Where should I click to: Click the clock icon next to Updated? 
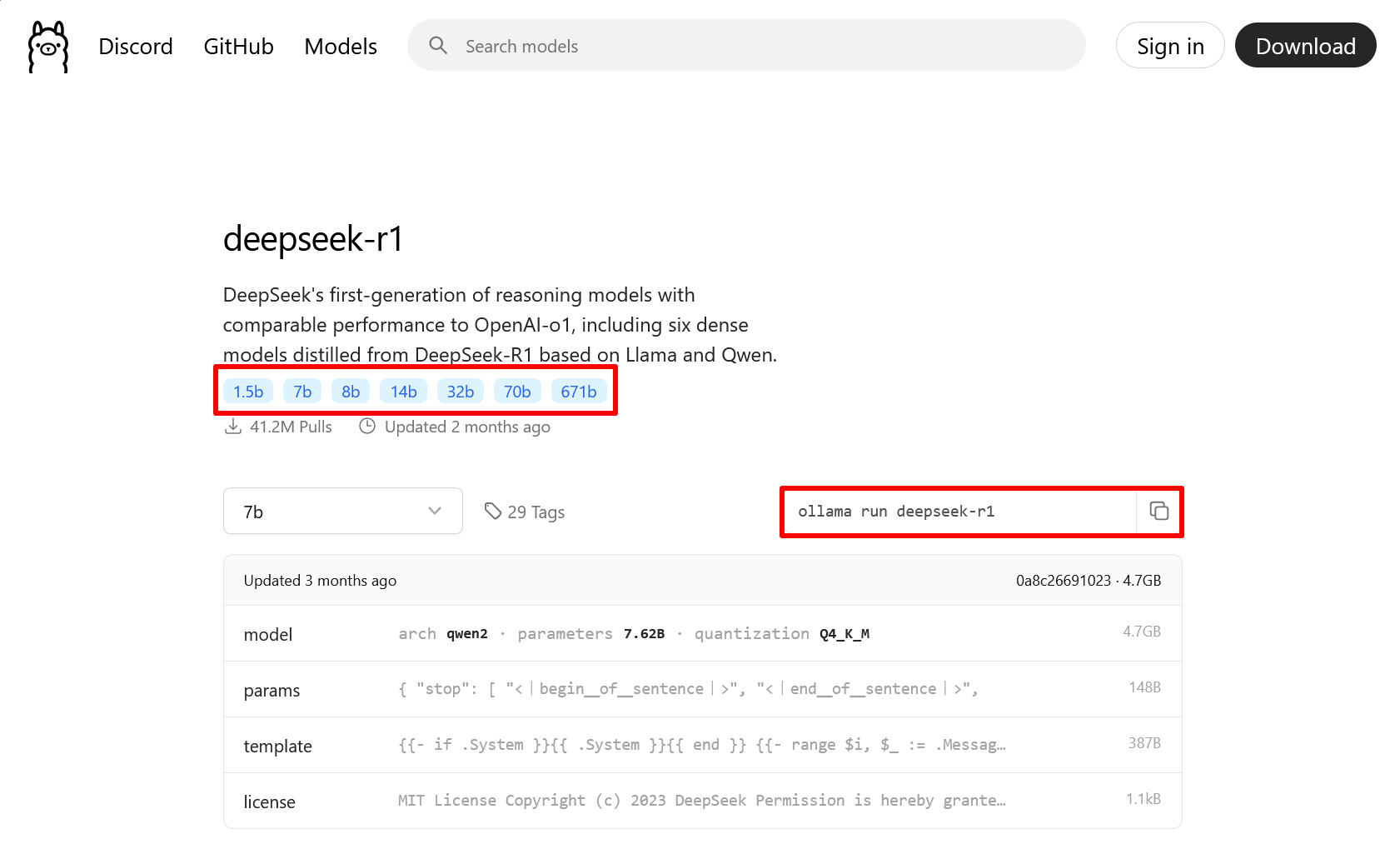pos(367,427)
